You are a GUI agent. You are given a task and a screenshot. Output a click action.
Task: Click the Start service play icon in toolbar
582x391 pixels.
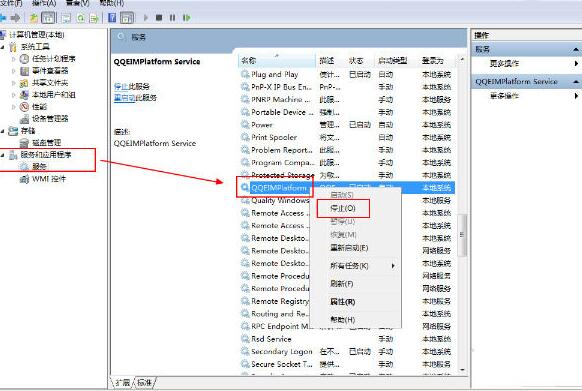pyautogui.click(x=146, y=17)
